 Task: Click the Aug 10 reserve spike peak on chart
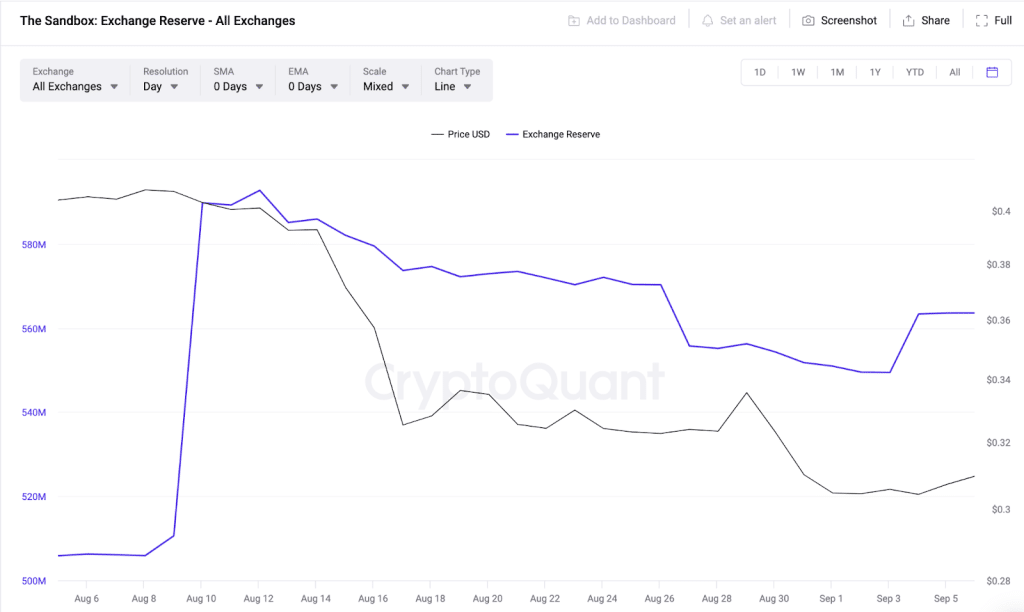point(202,203)
